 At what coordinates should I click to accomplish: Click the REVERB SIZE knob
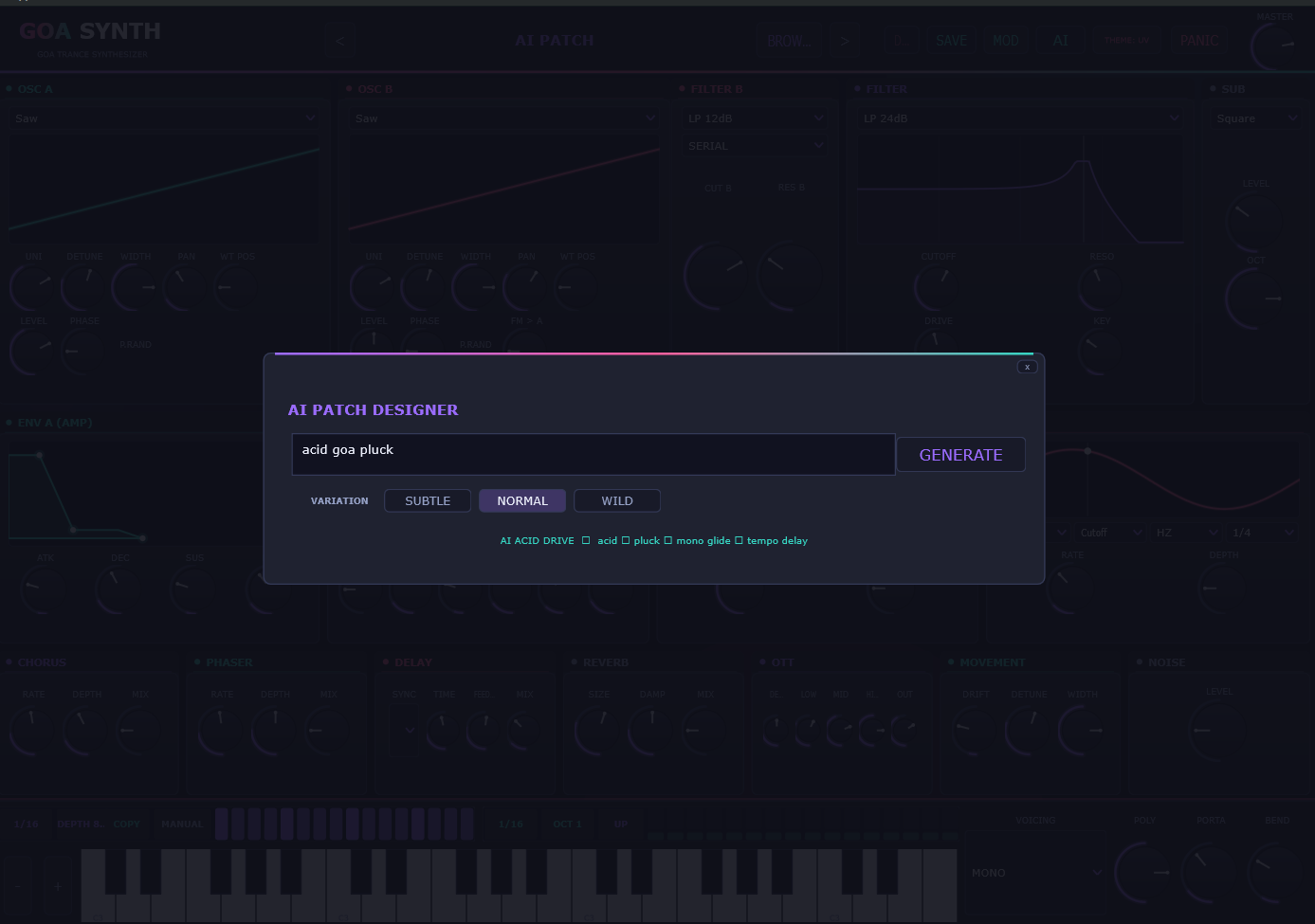(x=598, y=731)
